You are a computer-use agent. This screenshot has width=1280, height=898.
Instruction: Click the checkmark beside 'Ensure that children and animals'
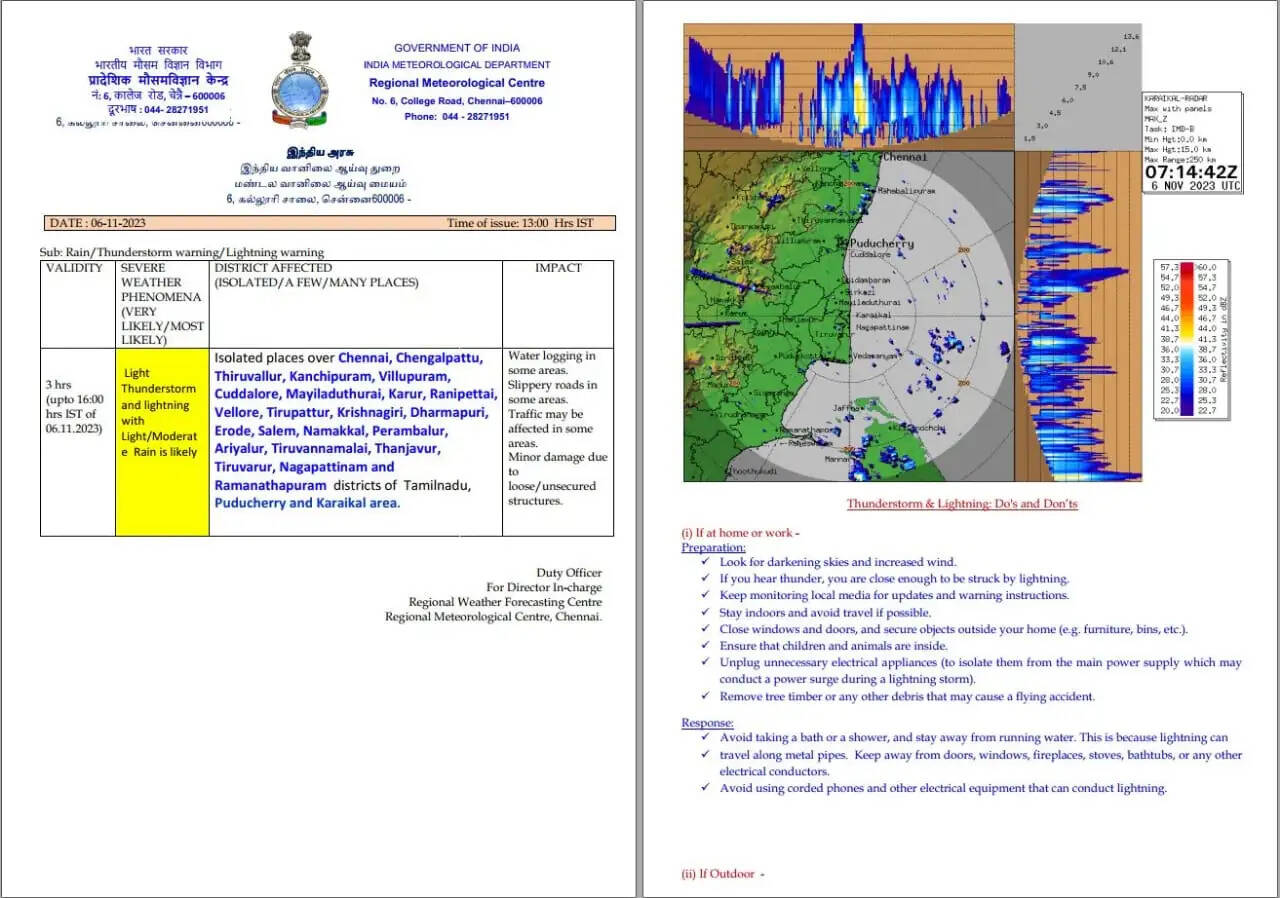tap(706, 646)
